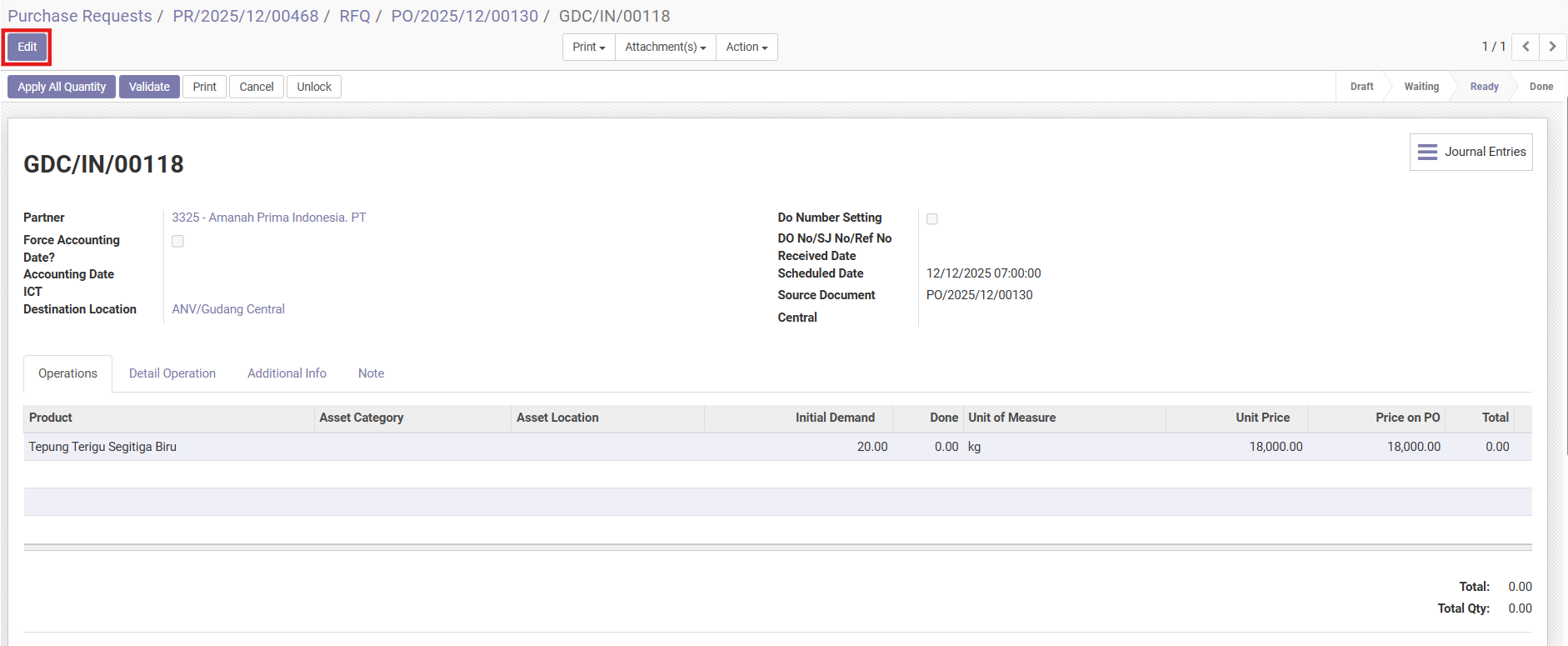Open ANV/Gudang Central destination link
Image resolution: width=1568 pixels, height=646 pixels.
pos(228,309)
